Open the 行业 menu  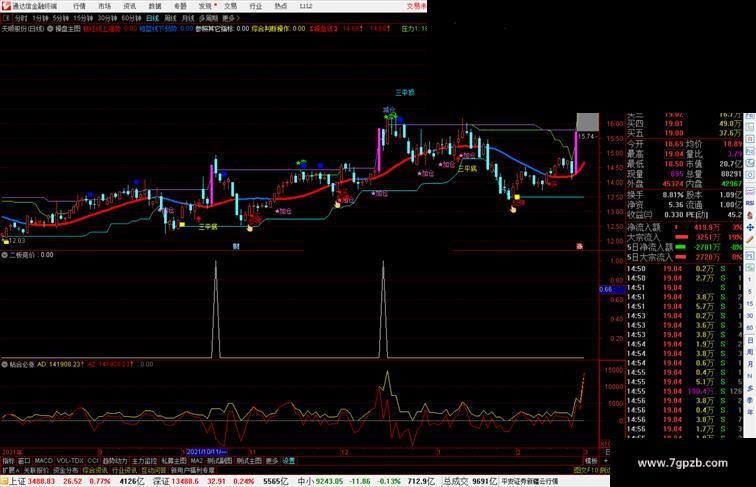click(256, 6)
